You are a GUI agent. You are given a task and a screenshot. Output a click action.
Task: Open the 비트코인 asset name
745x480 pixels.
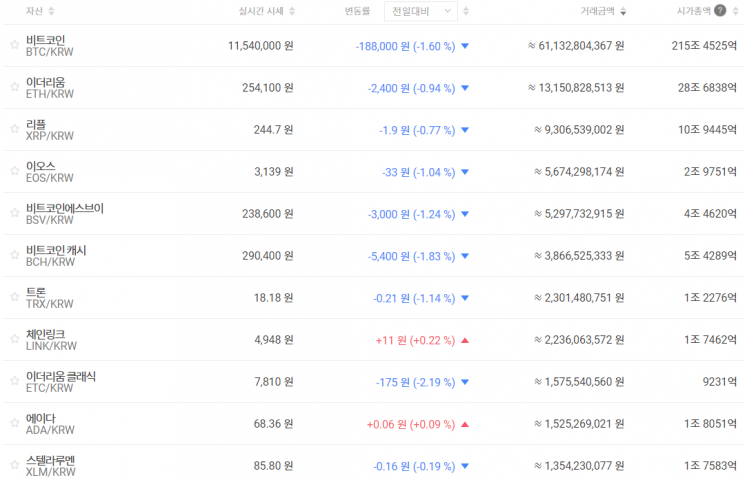click(46, 40)
